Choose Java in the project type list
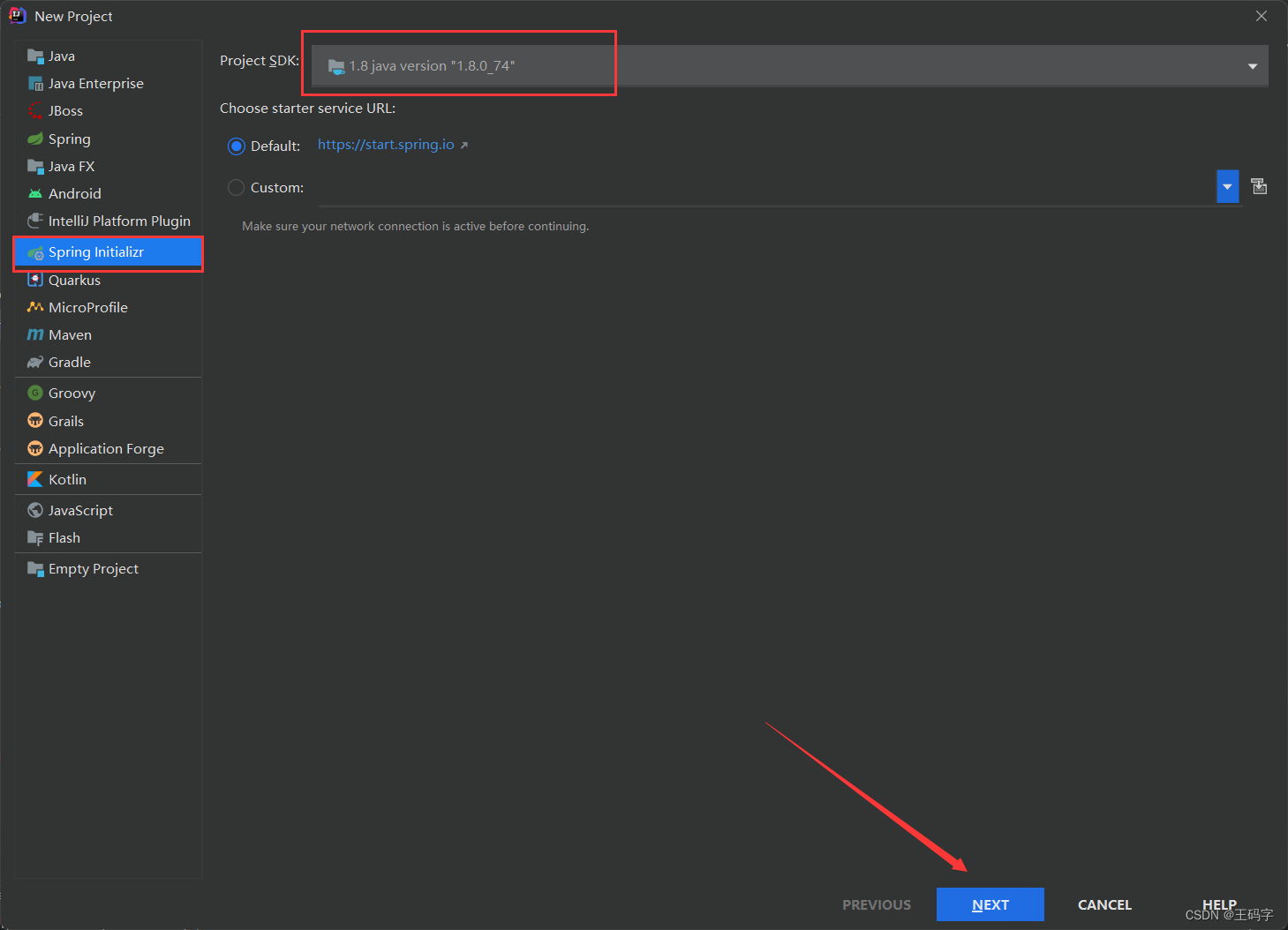Image resolution: width=1288 pixels, height=930 pixels. (x=108, y=56)
